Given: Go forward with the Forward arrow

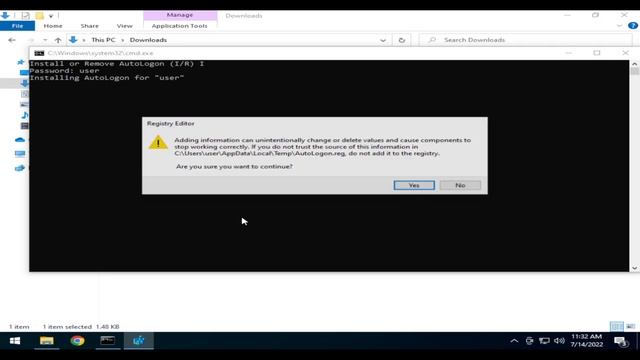Looking at the screenshot, I should pyautogui.click(x=31, y=40).
